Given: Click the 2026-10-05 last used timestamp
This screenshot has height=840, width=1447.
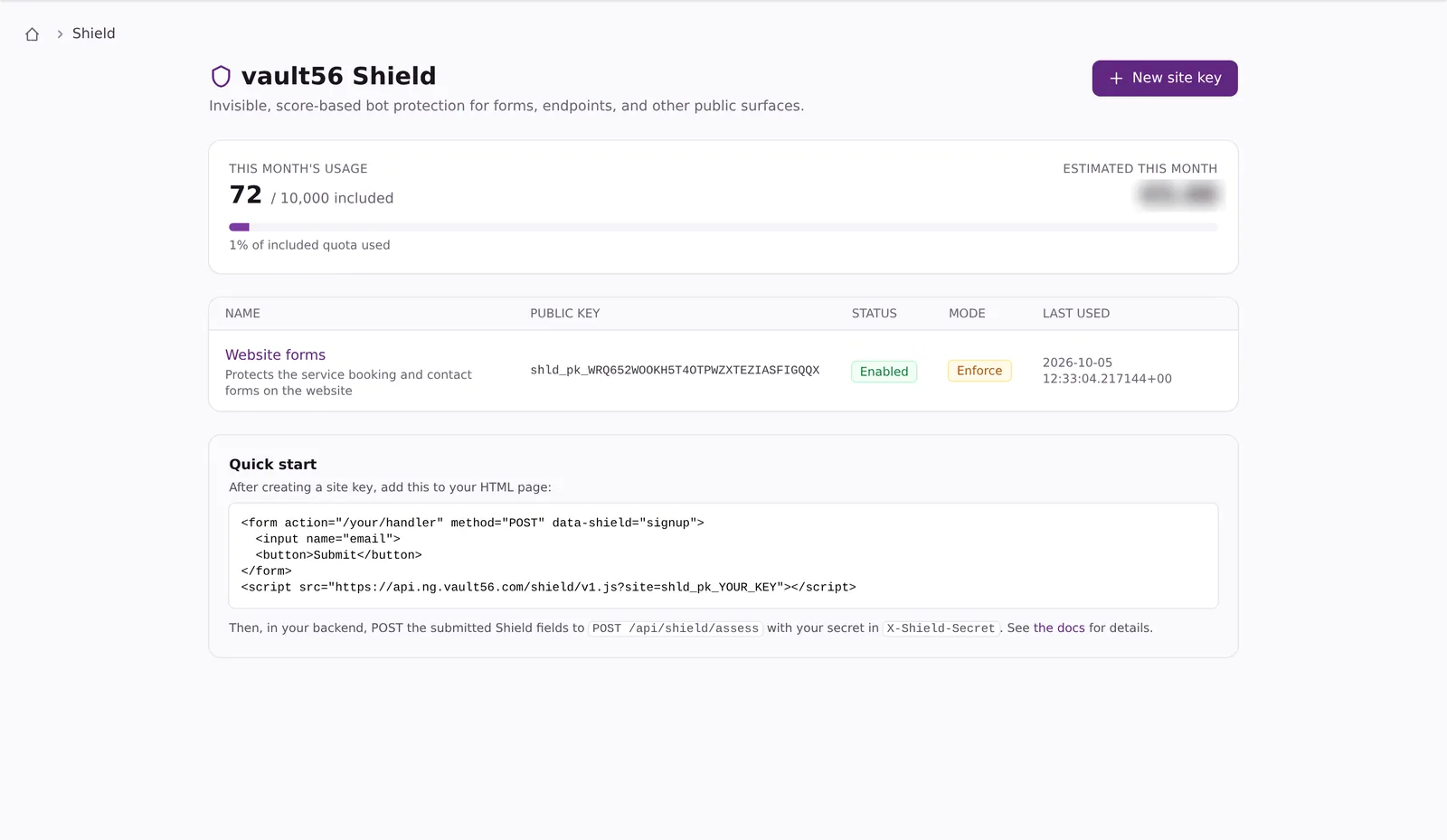Looking at the screenshot, I should (1107, 371).
